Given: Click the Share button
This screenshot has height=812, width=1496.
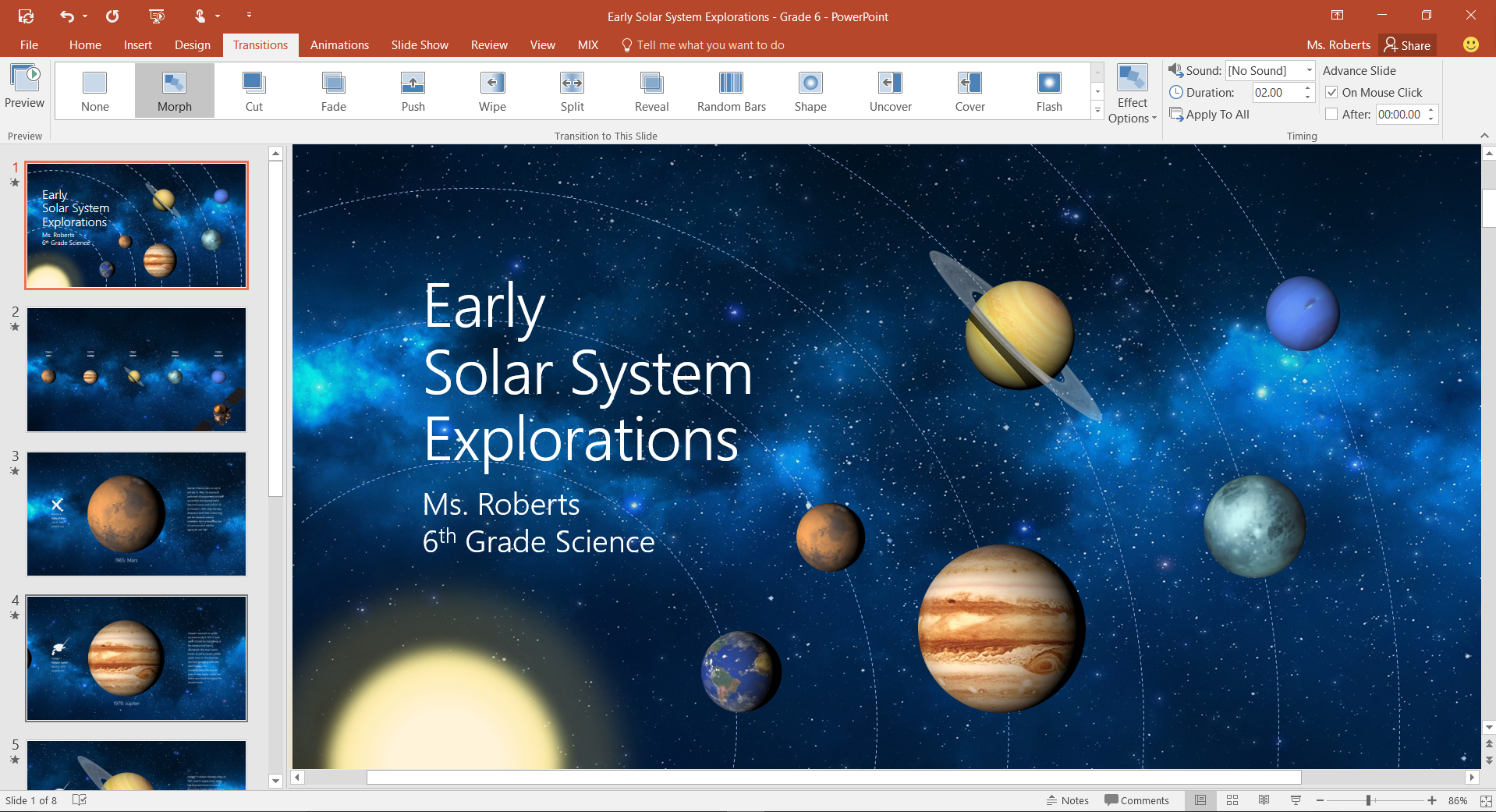Looking at the screenshot, I should (x=1407, y=45).
